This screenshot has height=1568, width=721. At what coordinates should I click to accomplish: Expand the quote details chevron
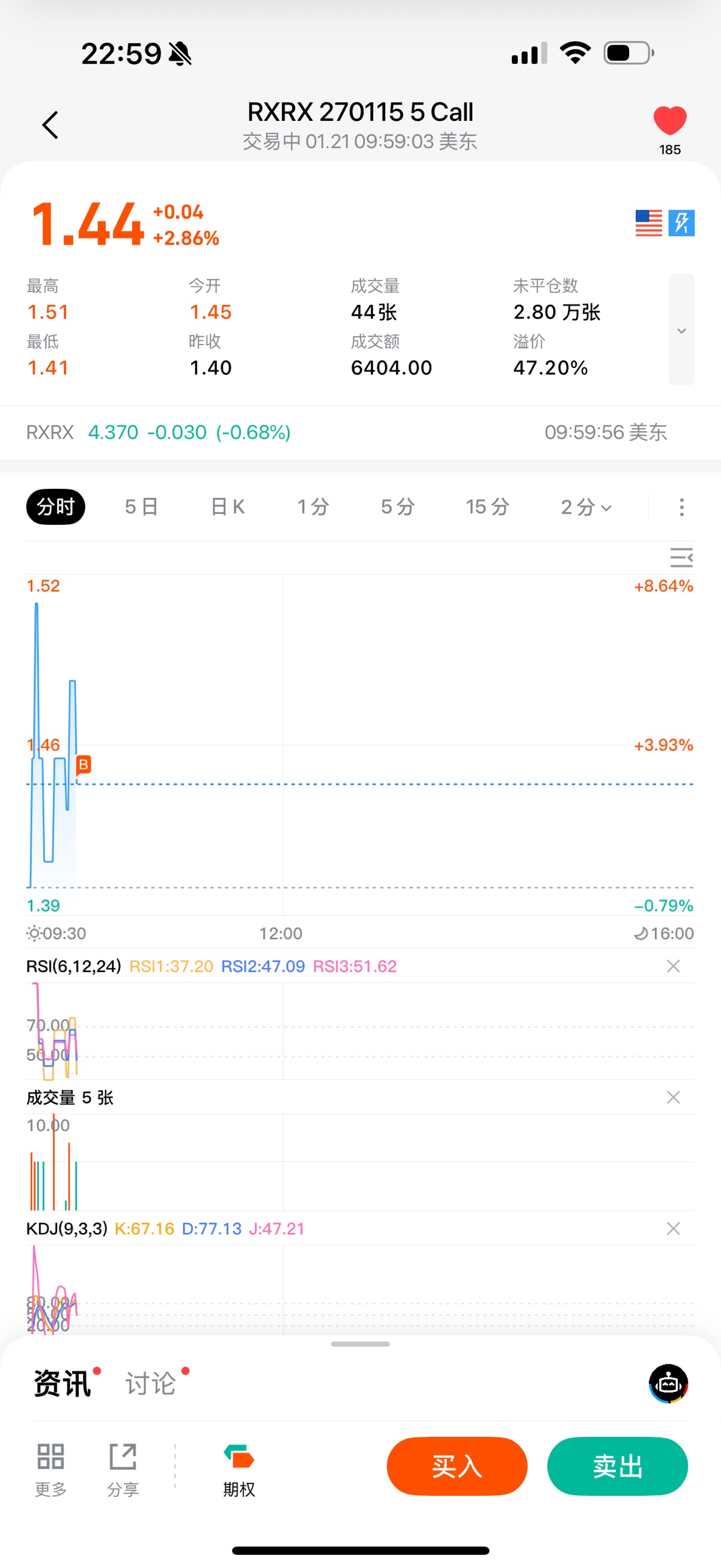coord(681,331)
